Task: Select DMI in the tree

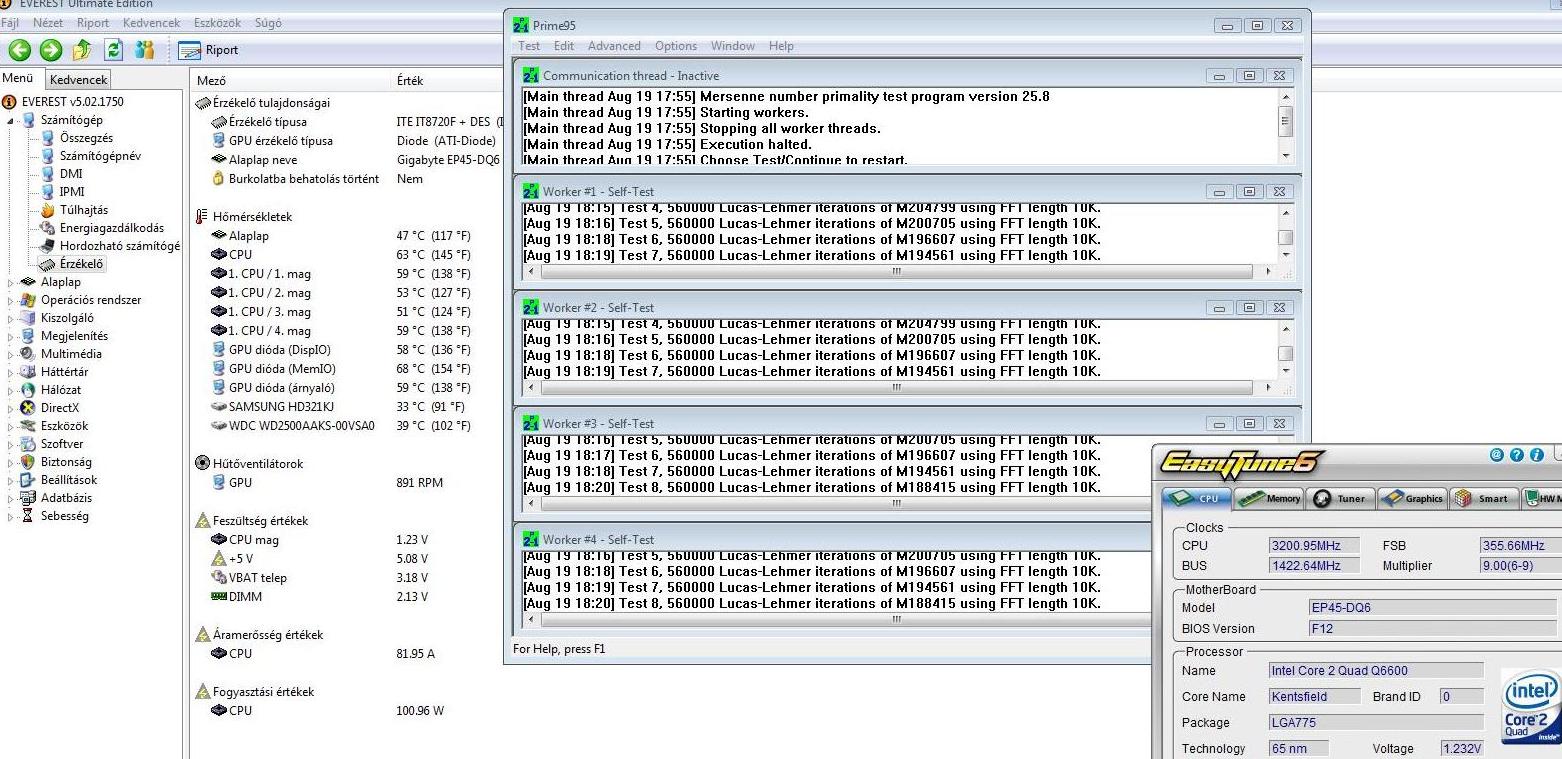Action: pos(71,174)
